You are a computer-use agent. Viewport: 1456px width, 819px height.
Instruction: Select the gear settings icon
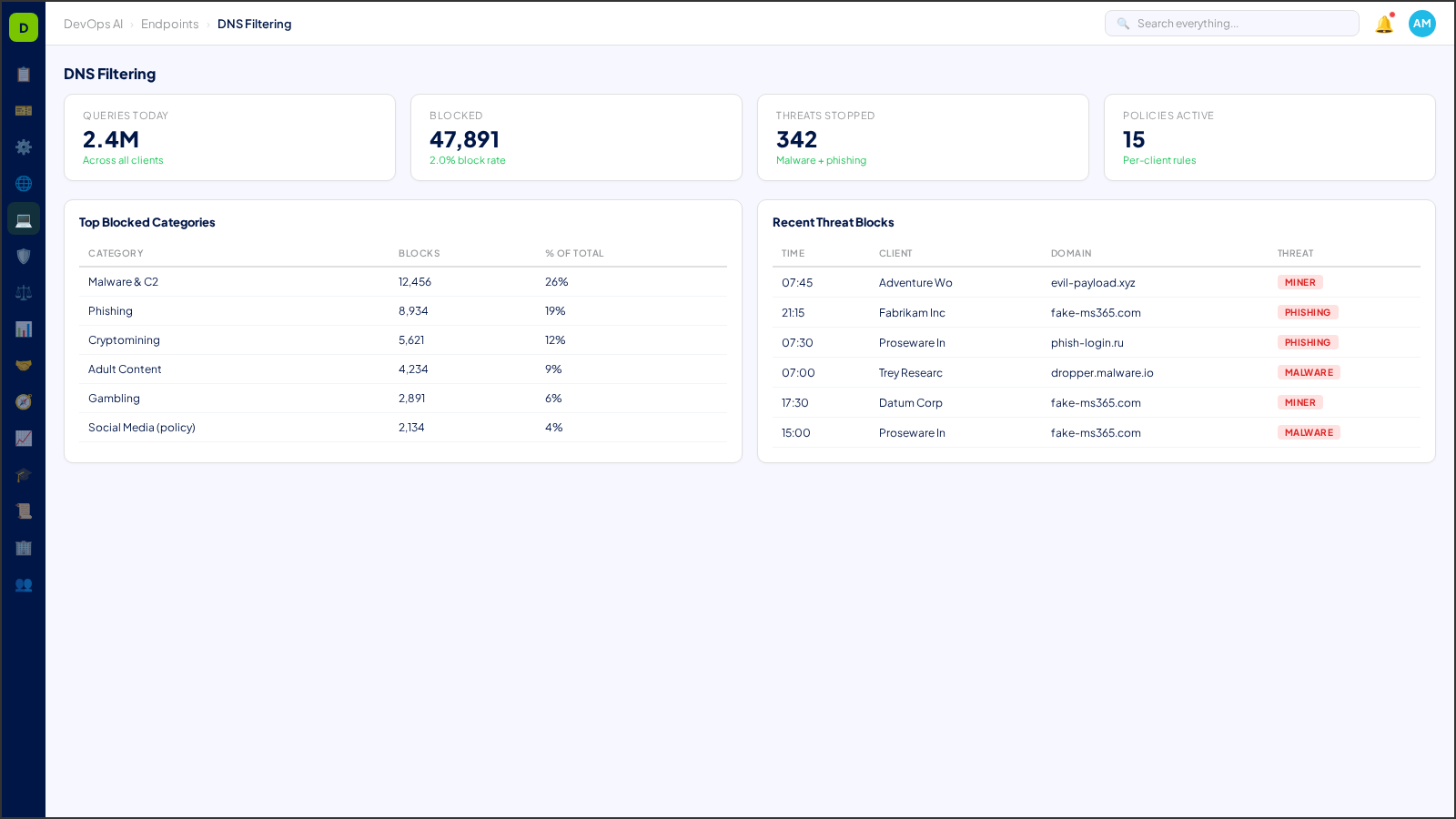(x=24, y=147)
